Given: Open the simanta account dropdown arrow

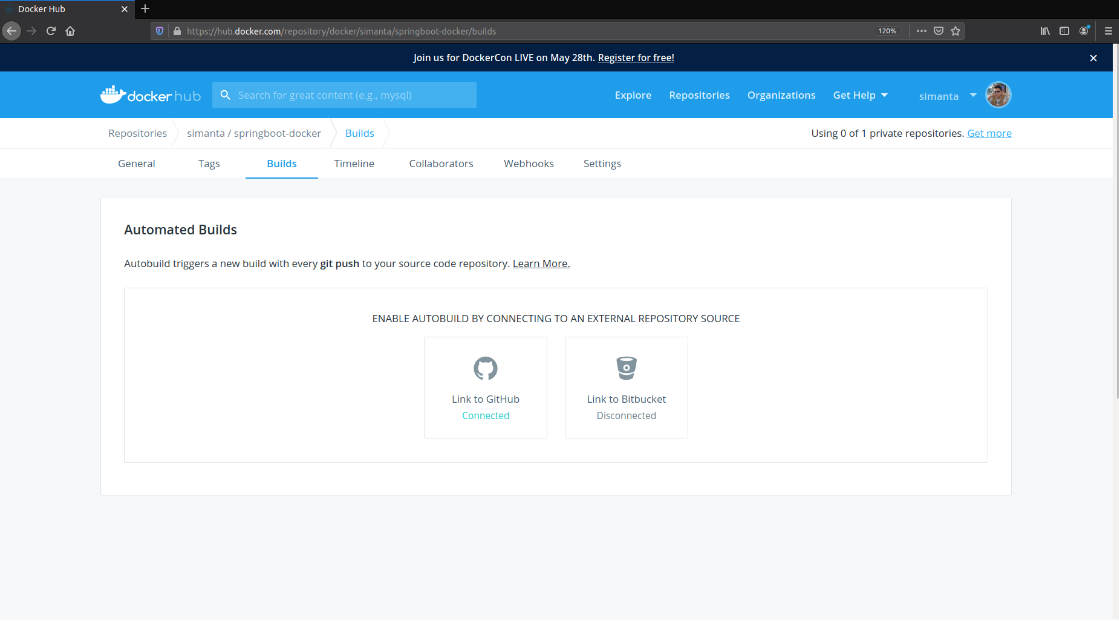Looking at the screenshot, I should (x=973, y=95).
